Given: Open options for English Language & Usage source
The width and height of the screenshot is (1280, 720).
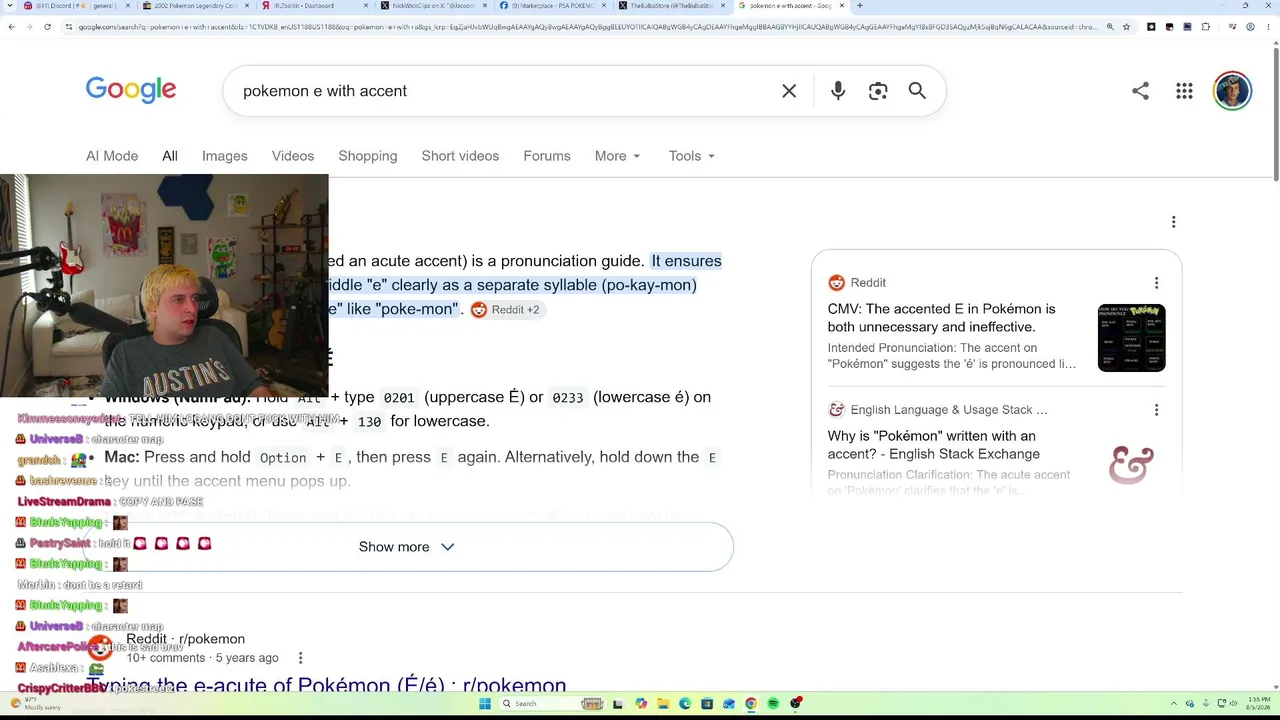Looking at the screenshot, I should 1156,410.
